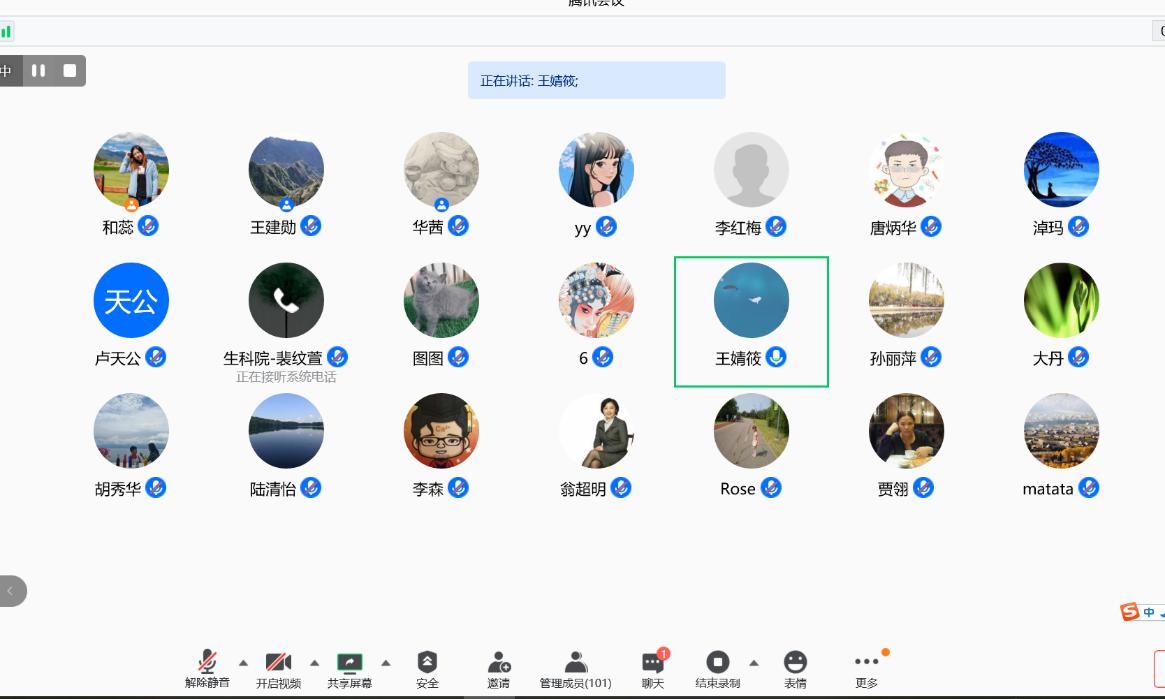Click the green network signal indicator
The width and height of the screenshot is (1165, 699).
click(6, 31)
